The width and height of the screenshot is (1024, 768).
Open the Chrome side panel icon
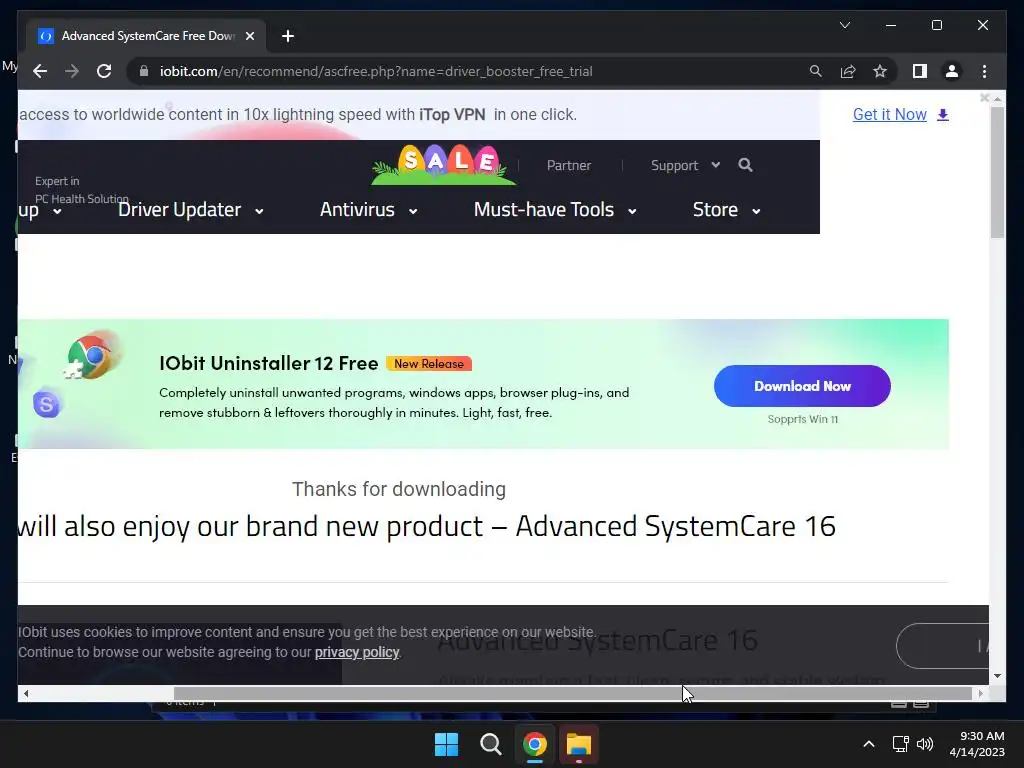tap(920, 71)
